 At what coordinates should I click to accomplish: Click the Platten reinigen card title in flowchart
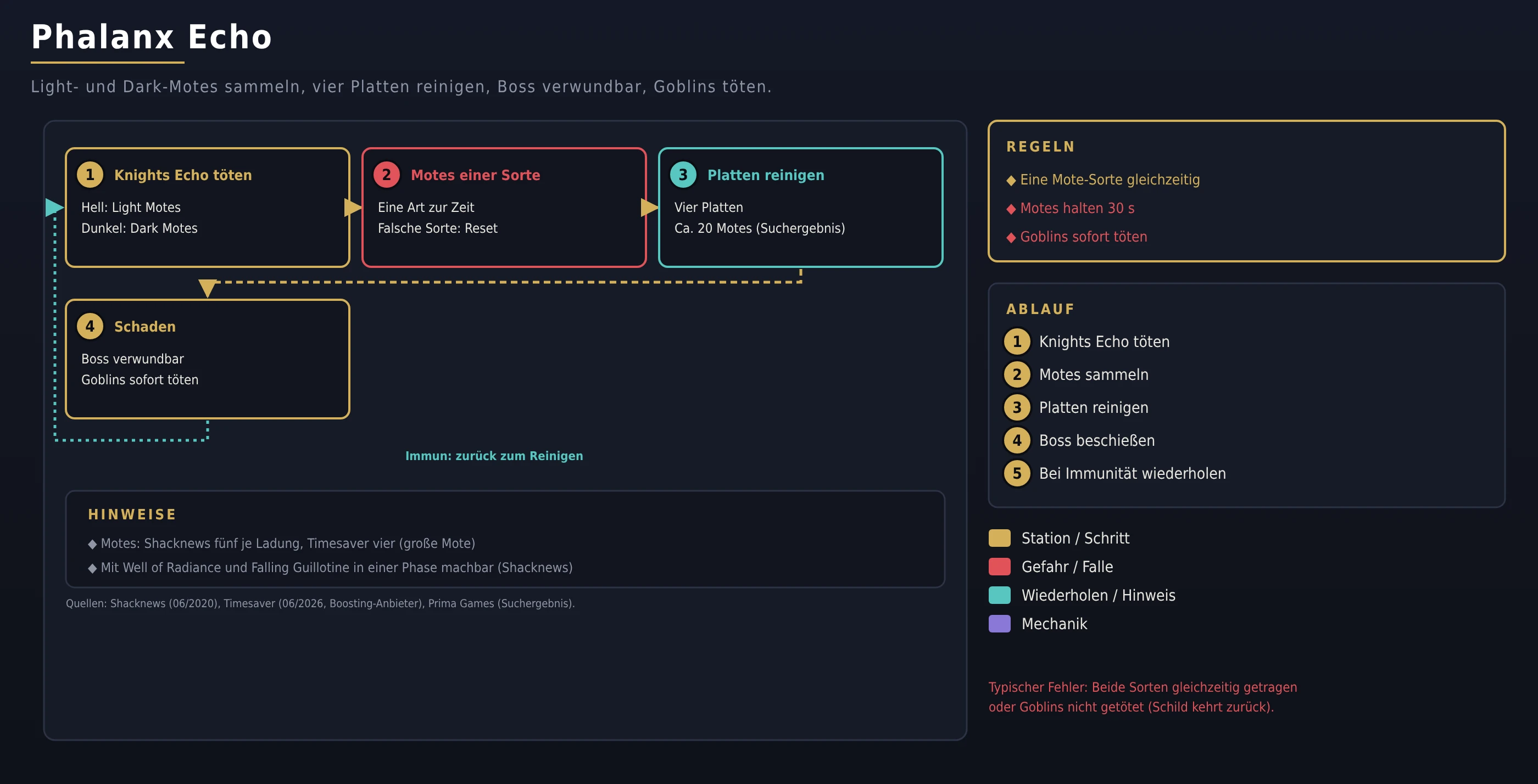tap(765, 175)
